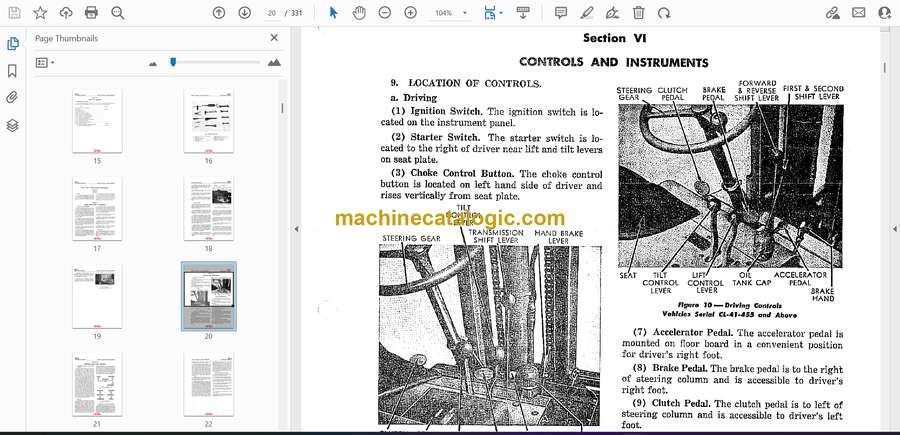Click the Save file icon
900x435 pixels.
click(14, 13)
